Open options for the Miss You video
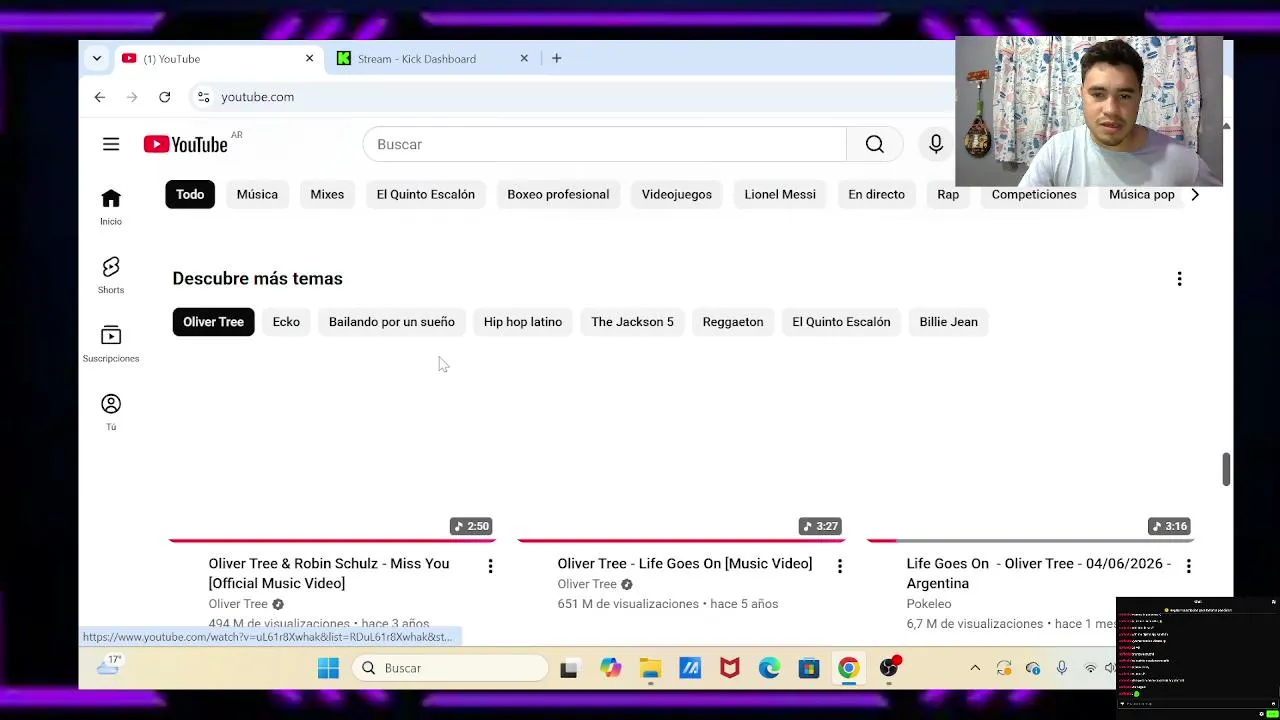 [490, 567]
